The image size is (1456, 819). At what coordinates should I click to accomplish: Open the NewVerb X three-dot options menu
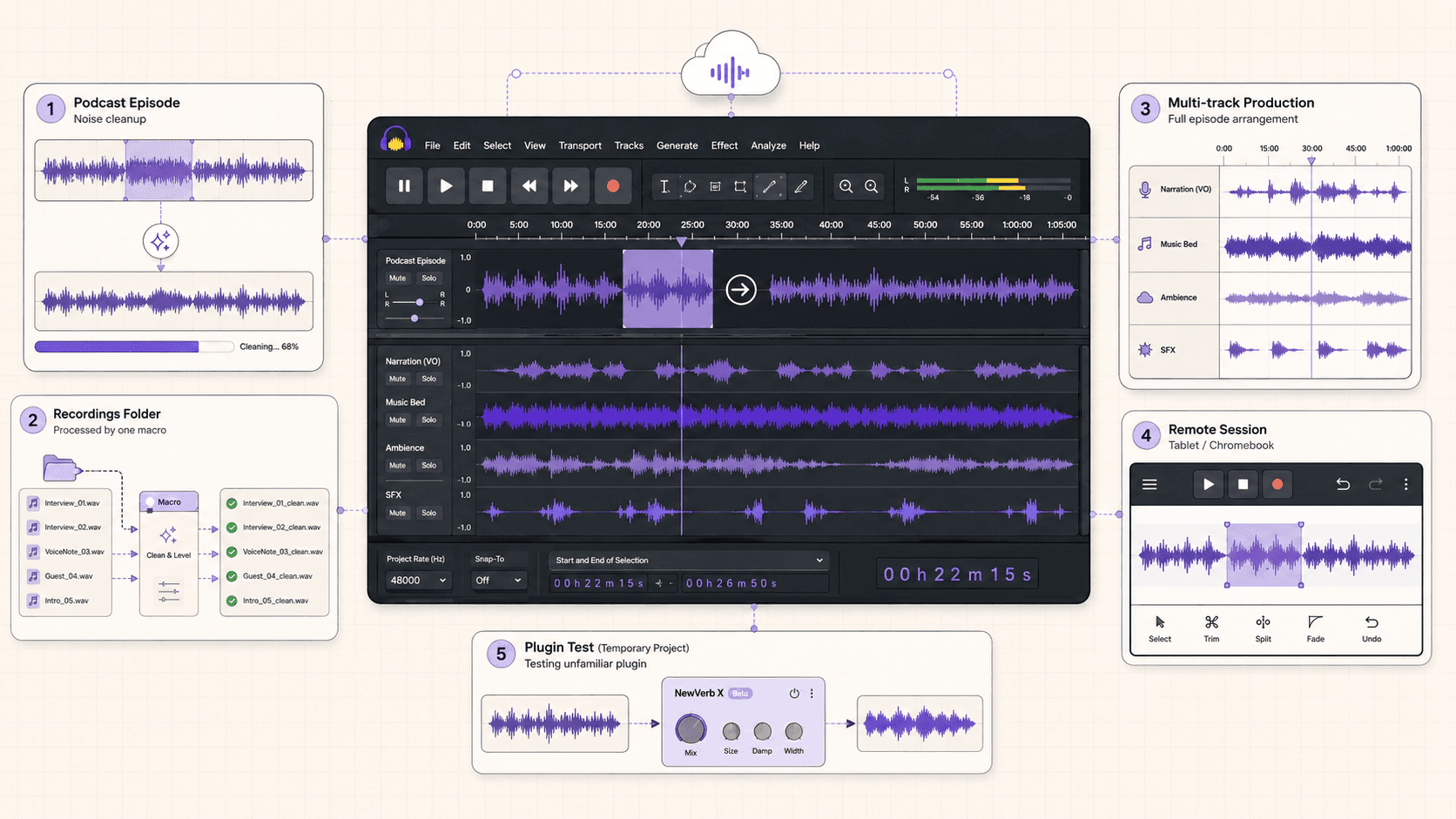pos(812,694)
